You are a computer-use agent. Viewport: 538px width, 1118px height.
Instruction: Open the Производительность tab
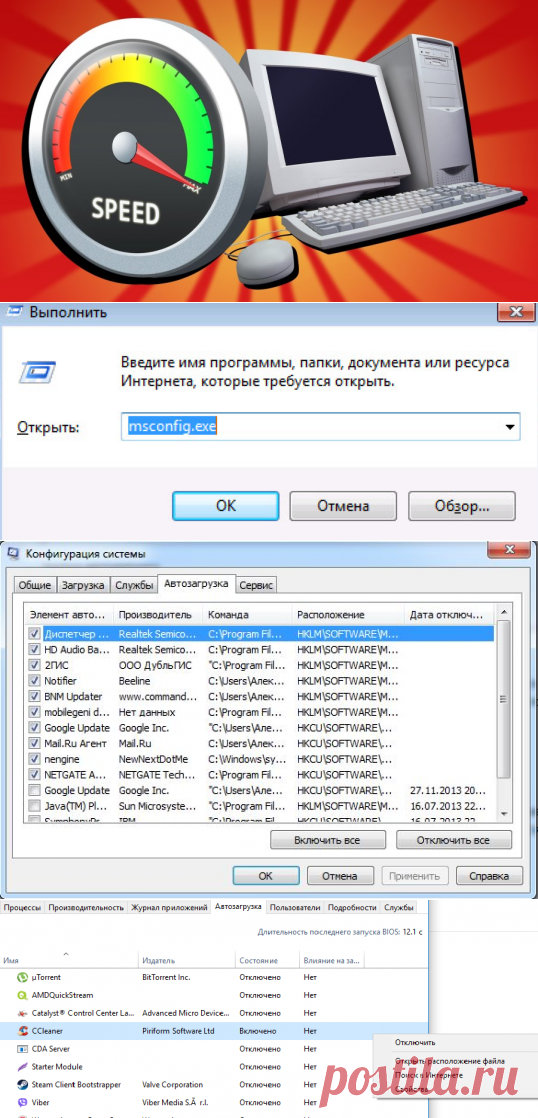click(86, 908)
